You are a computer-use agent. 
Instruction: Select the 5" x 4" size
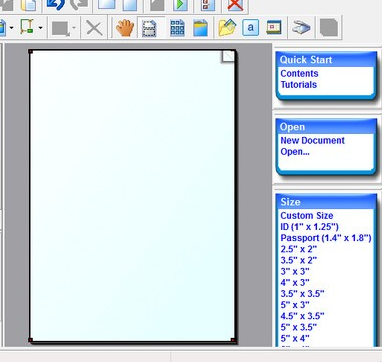coord(295,338)
